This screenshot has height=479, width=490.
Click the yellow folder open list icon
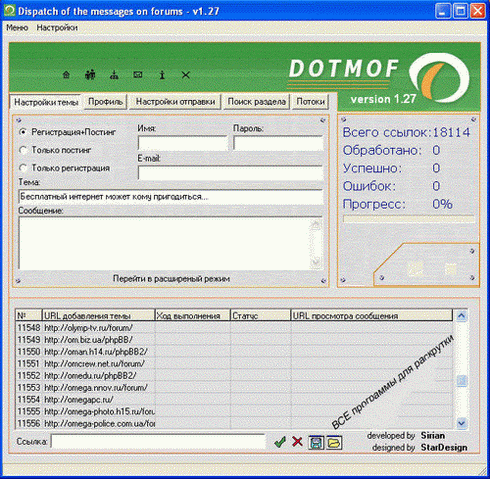coord(334,443)
